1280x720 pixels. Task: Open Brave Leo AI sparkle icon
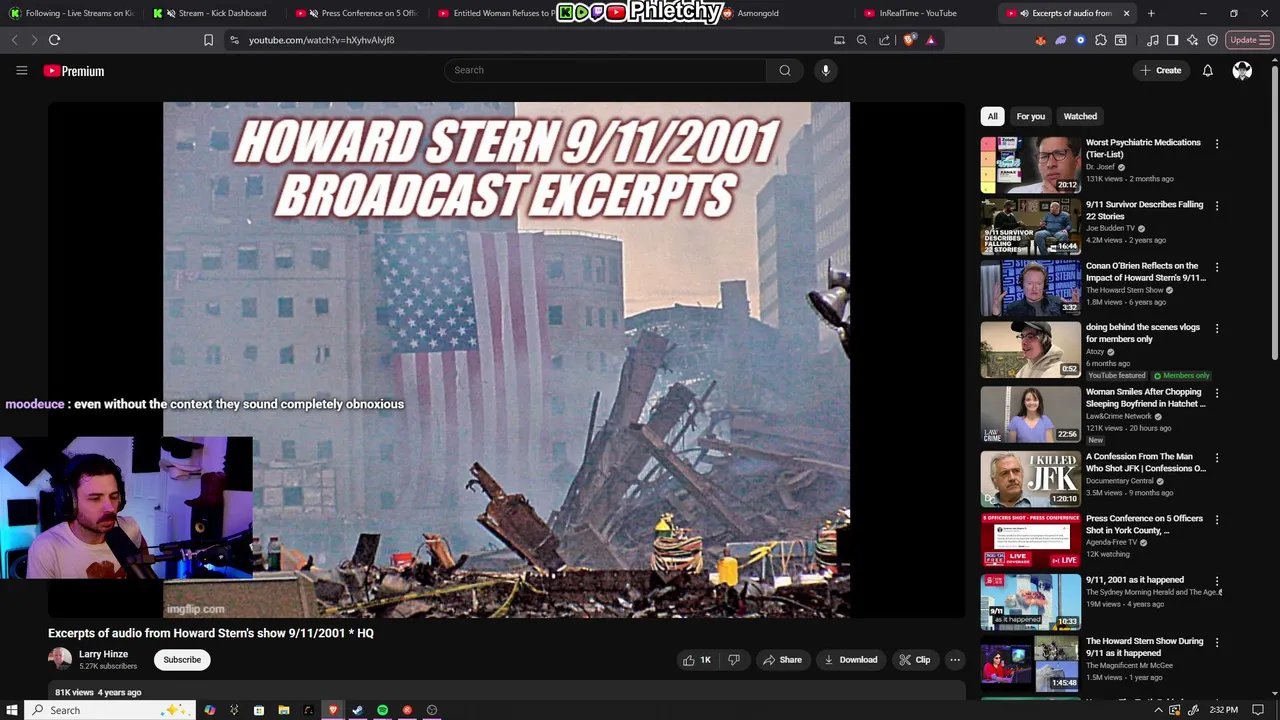(x=1193, y=40)
